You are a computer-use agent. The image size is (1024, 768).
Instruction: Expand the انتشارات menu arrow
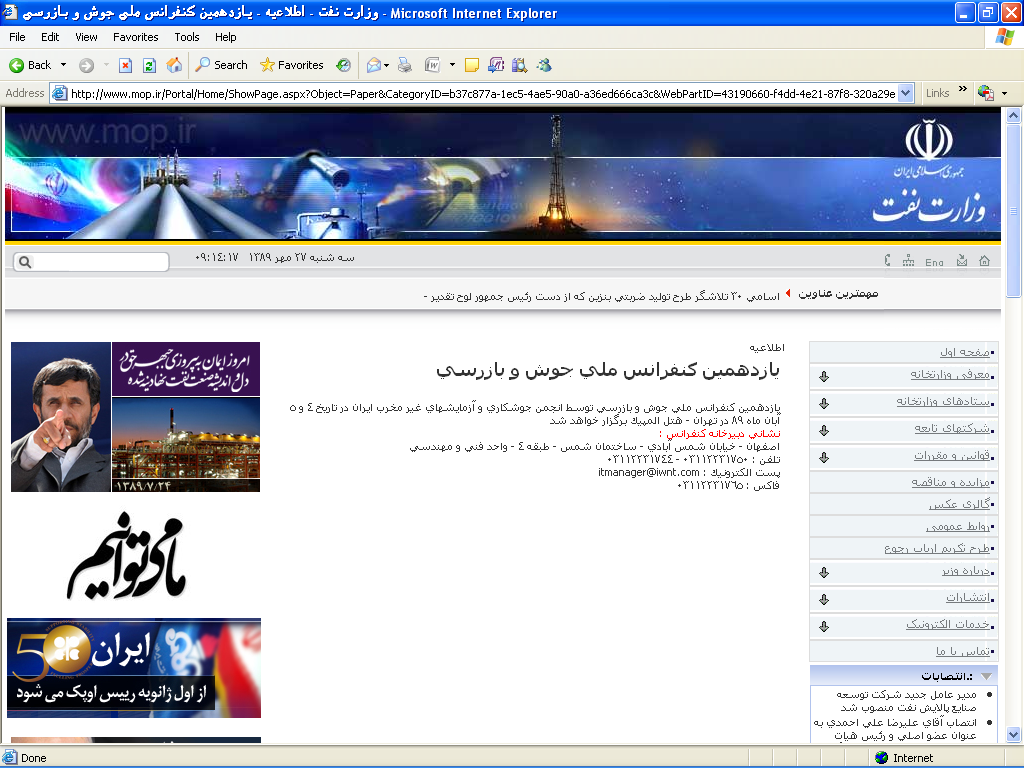point(824,599)
